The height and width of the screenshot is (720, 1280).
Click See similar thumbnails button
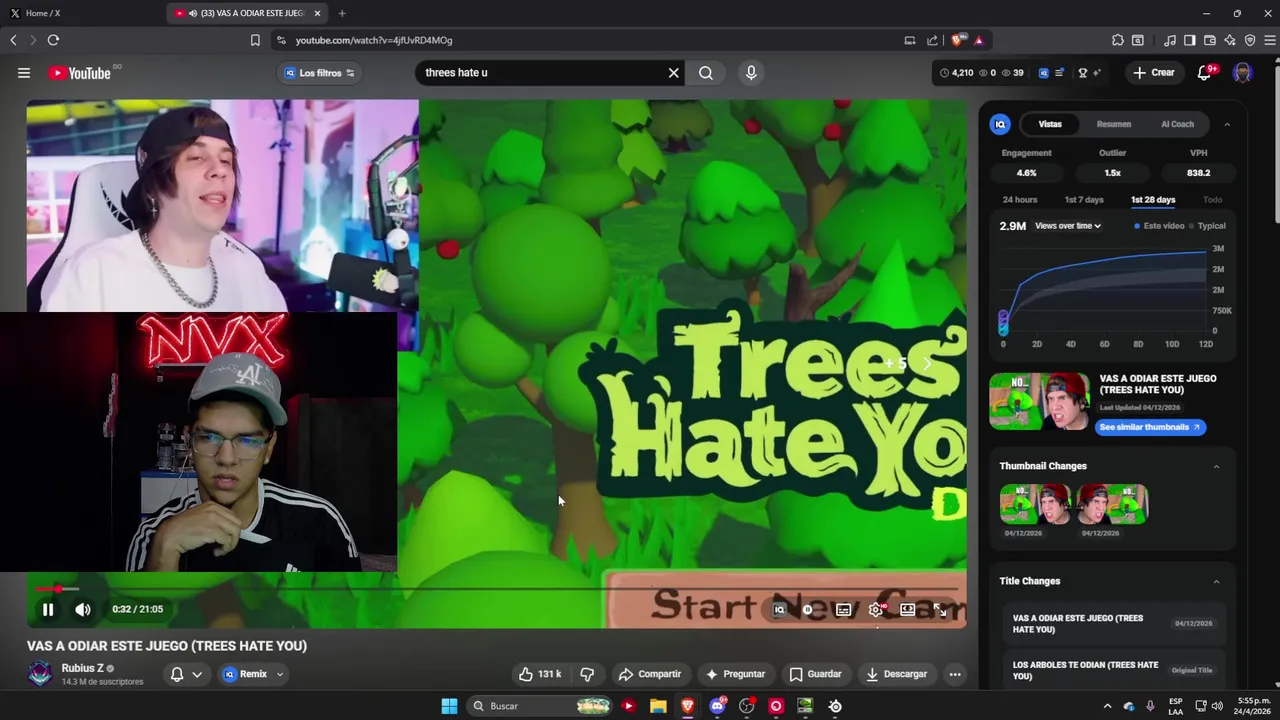[x=1150, y=427]
